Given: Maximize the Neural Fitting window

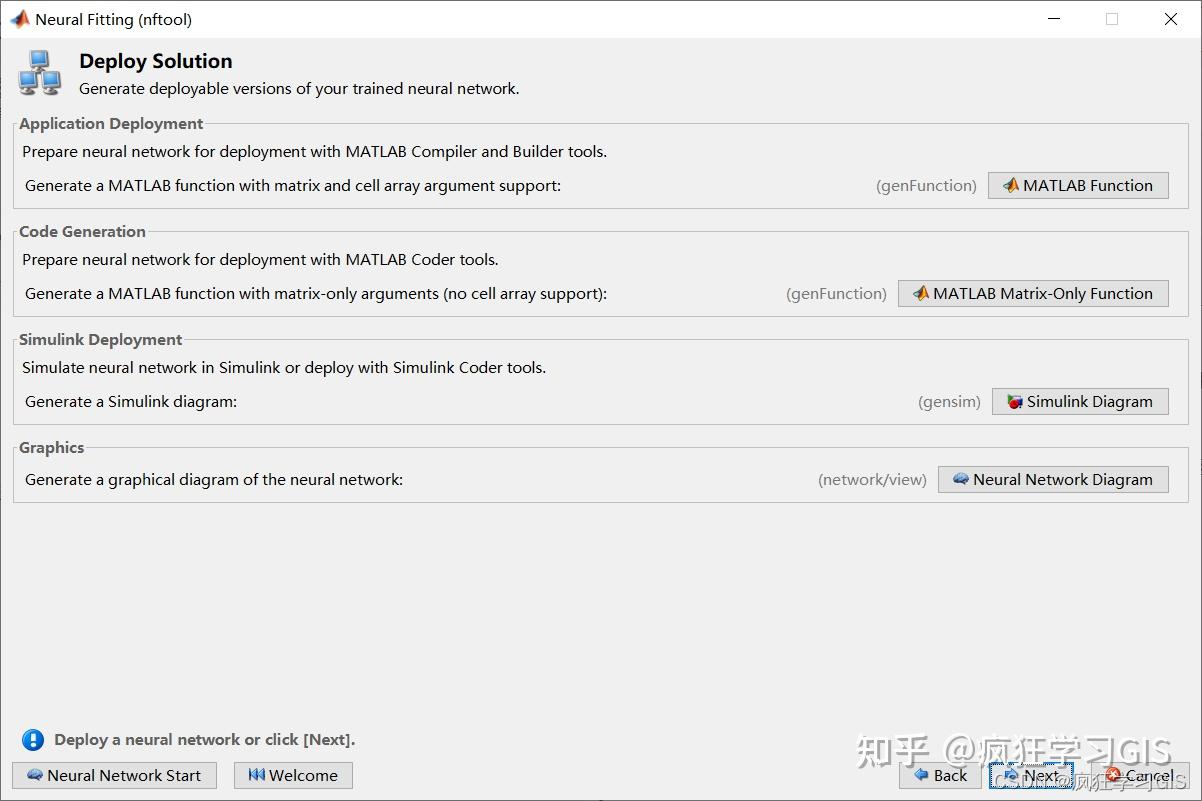Looking at the screenshot, I should pyautogui.click(x=1112, y=19).
